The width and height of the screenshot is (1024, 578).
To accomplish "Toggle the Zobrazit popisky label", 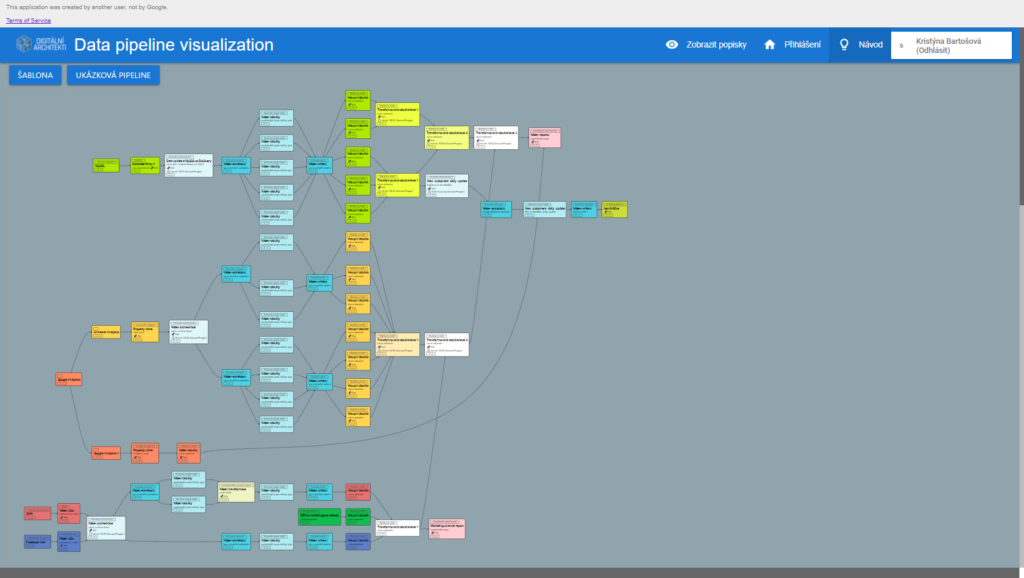I will (x=716, y=44).
